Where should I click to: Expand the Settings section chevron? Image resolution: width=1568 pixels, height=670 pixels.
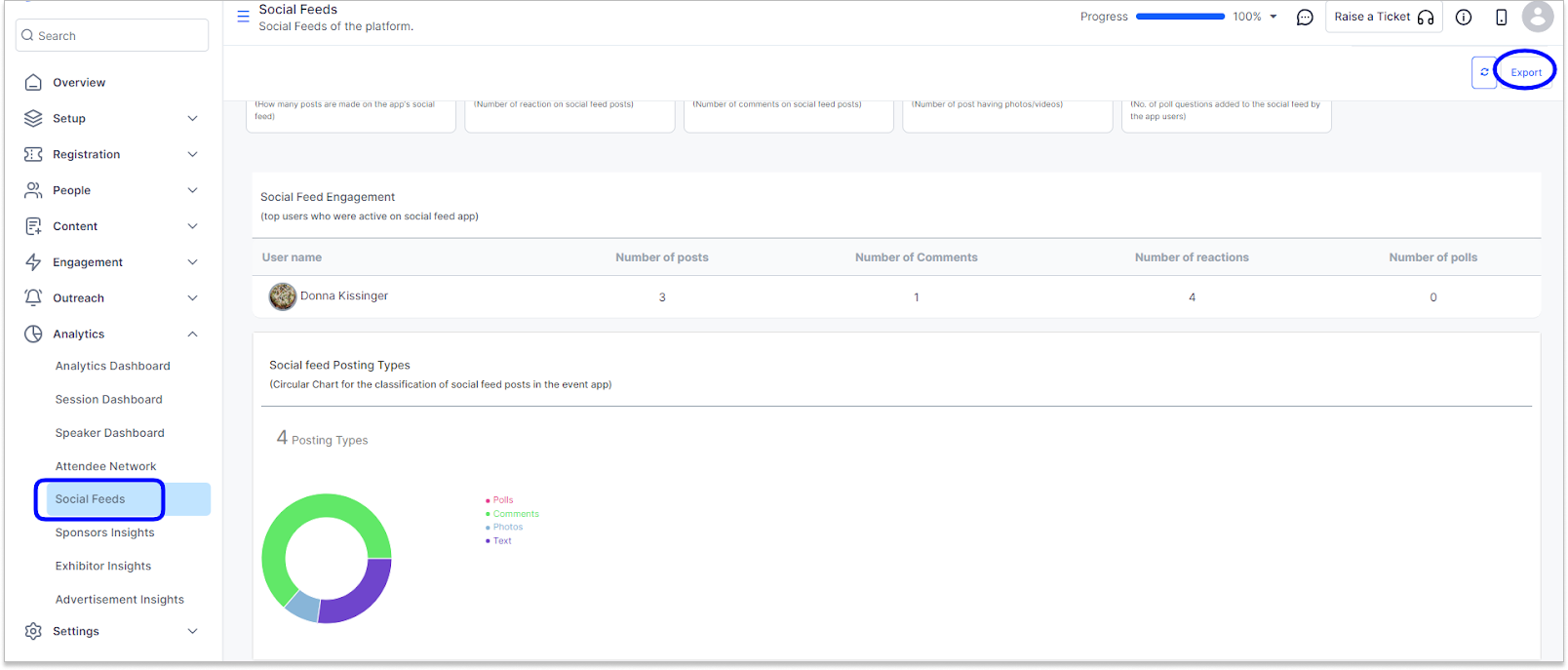click(192, 631)
